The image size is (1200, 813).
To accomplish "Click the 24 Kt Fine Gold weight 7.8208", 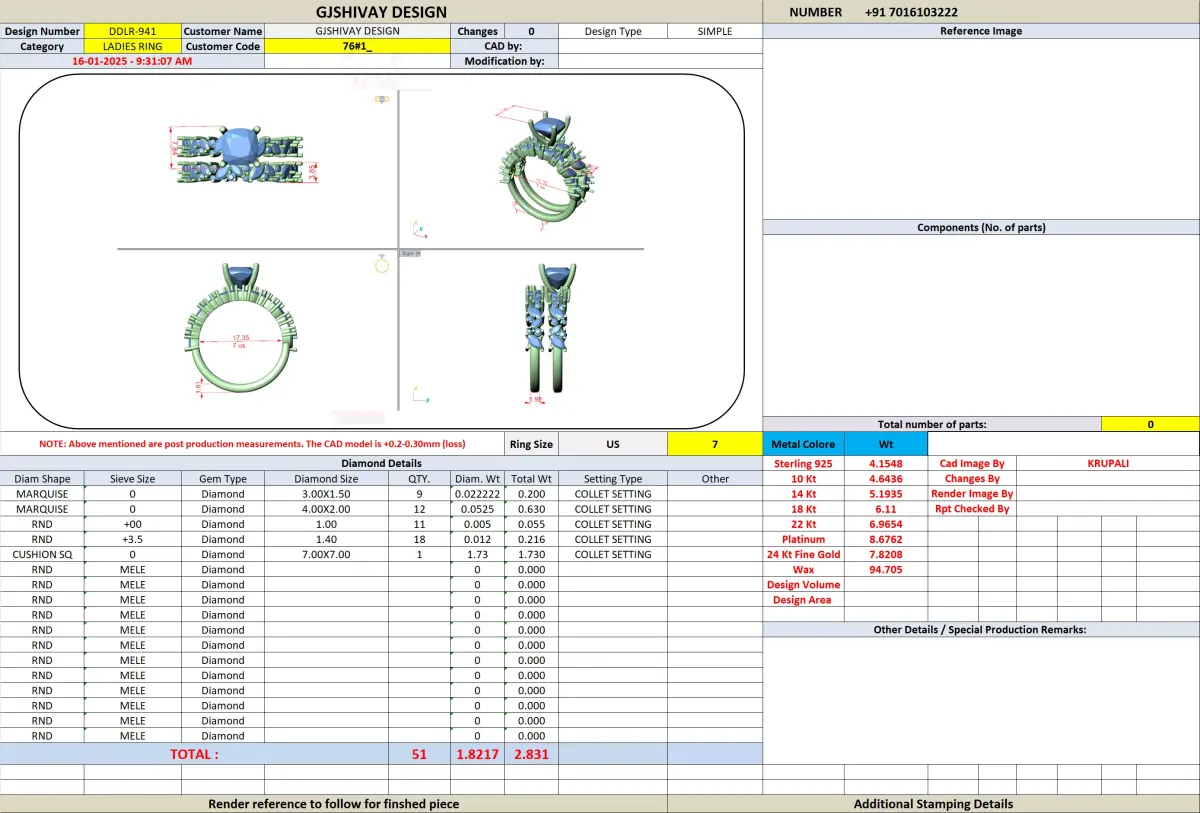I will (x=886, y=554).
